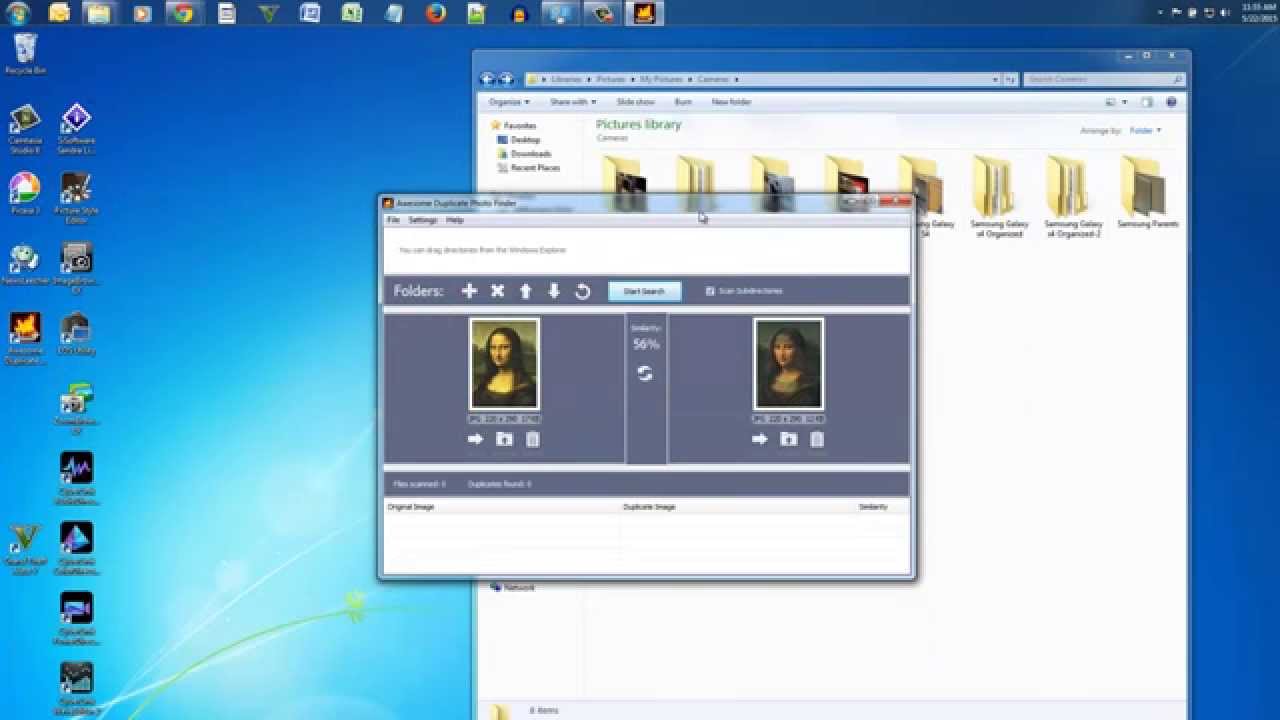The image size is (1280, 720).
Task: Click the folder icon under the right Mona Lisa
Action: coord(789,439)
